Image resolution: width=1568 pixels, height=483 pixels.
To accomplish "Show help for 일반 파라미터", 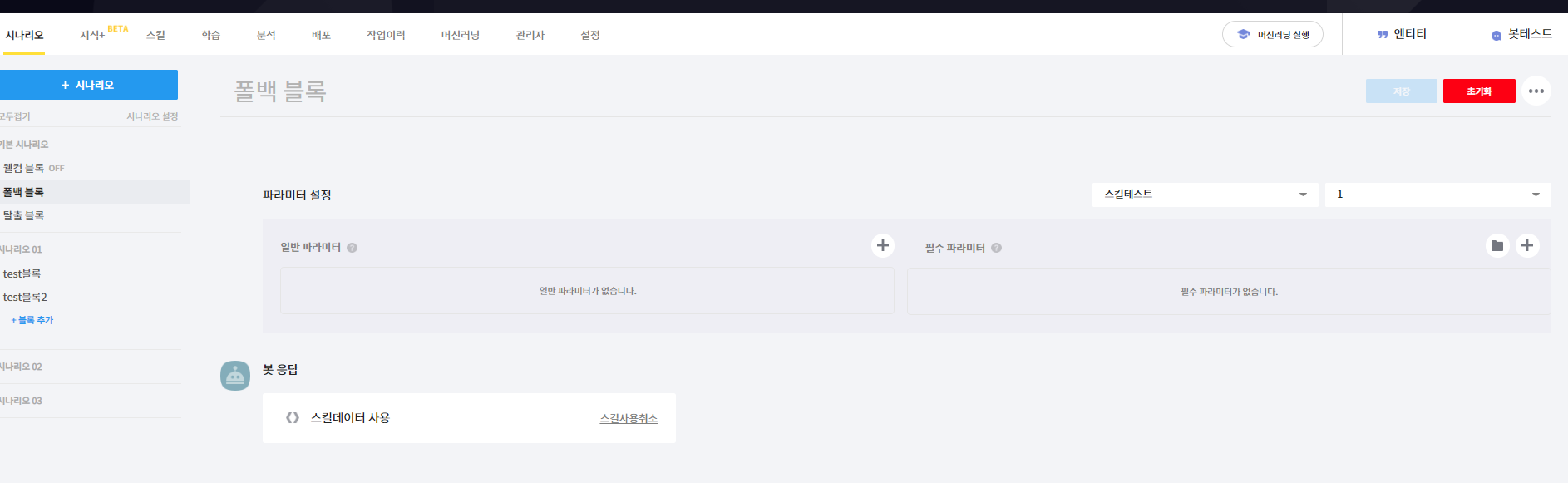I will coord(353,248).
